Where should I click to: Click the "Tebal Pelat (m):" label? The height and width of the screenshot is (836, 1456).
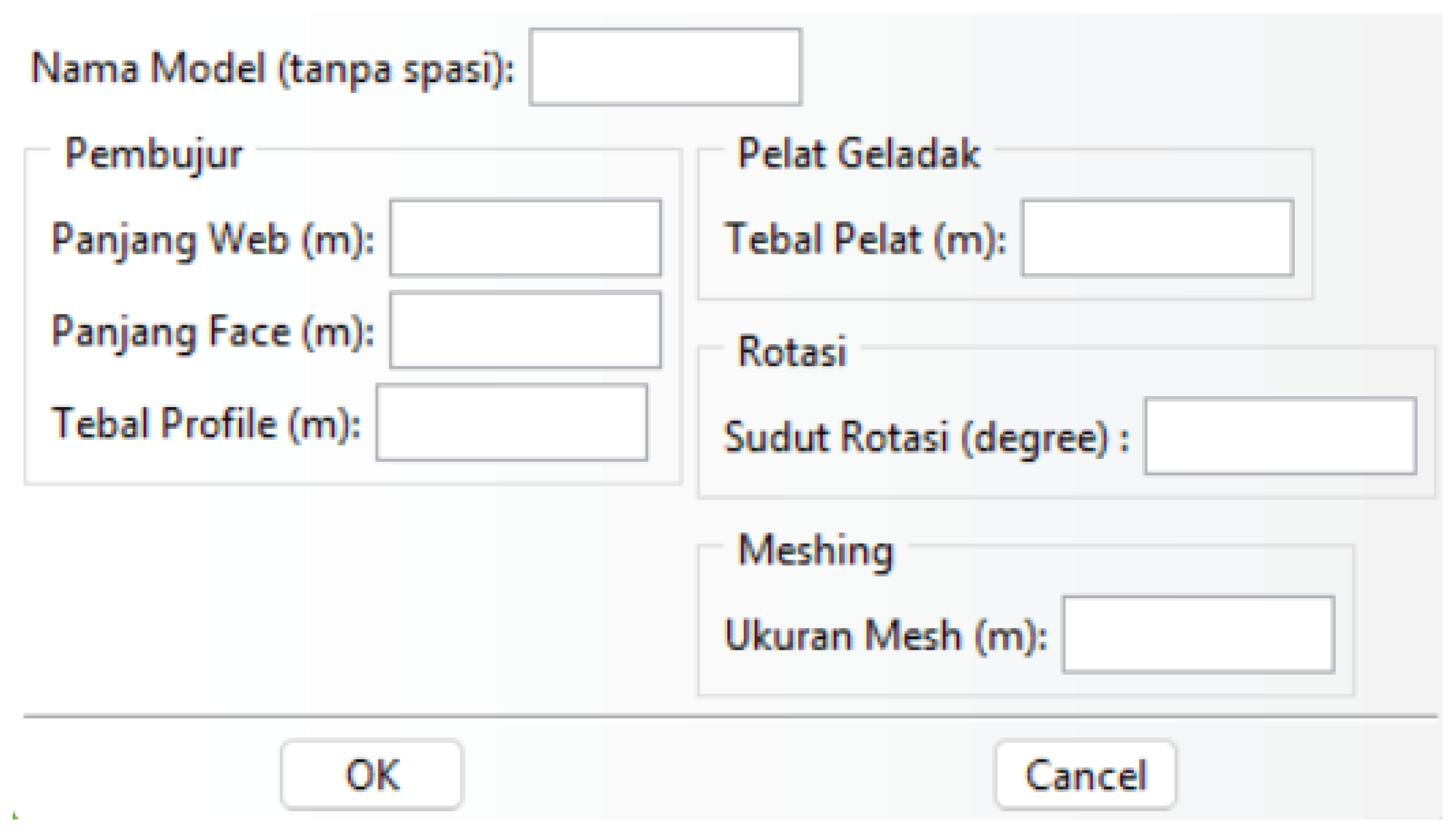tap(865, 239)
